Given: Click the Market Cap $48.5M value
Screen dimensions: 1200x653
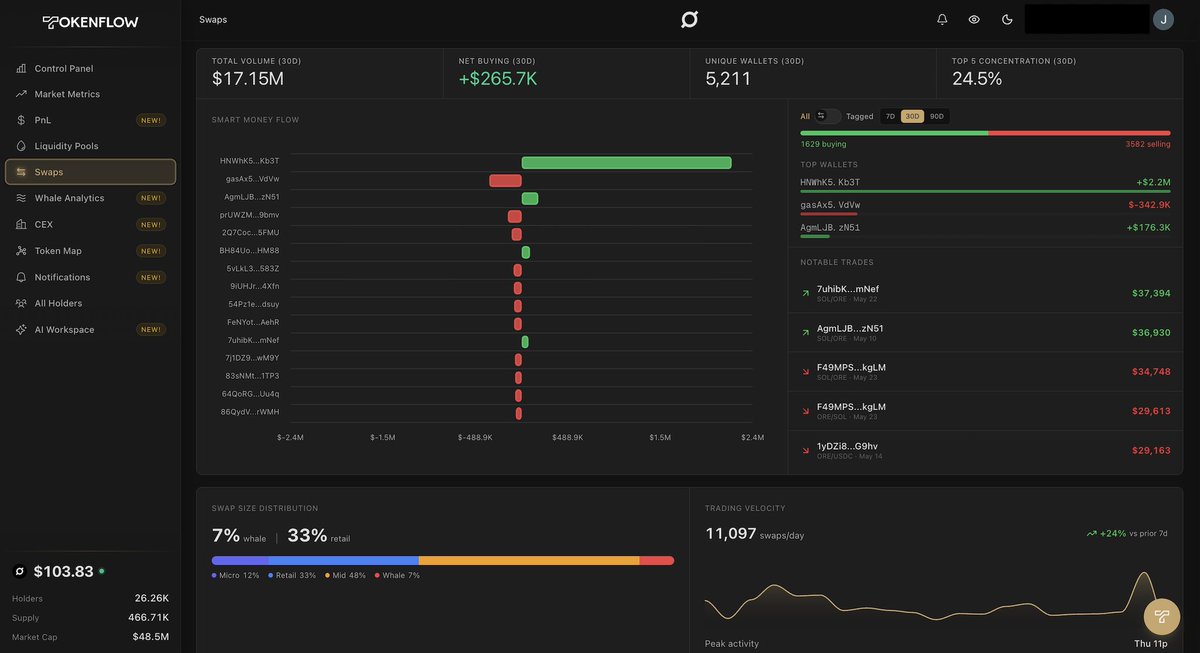Looking at the screenshot, I should [151, 637].
